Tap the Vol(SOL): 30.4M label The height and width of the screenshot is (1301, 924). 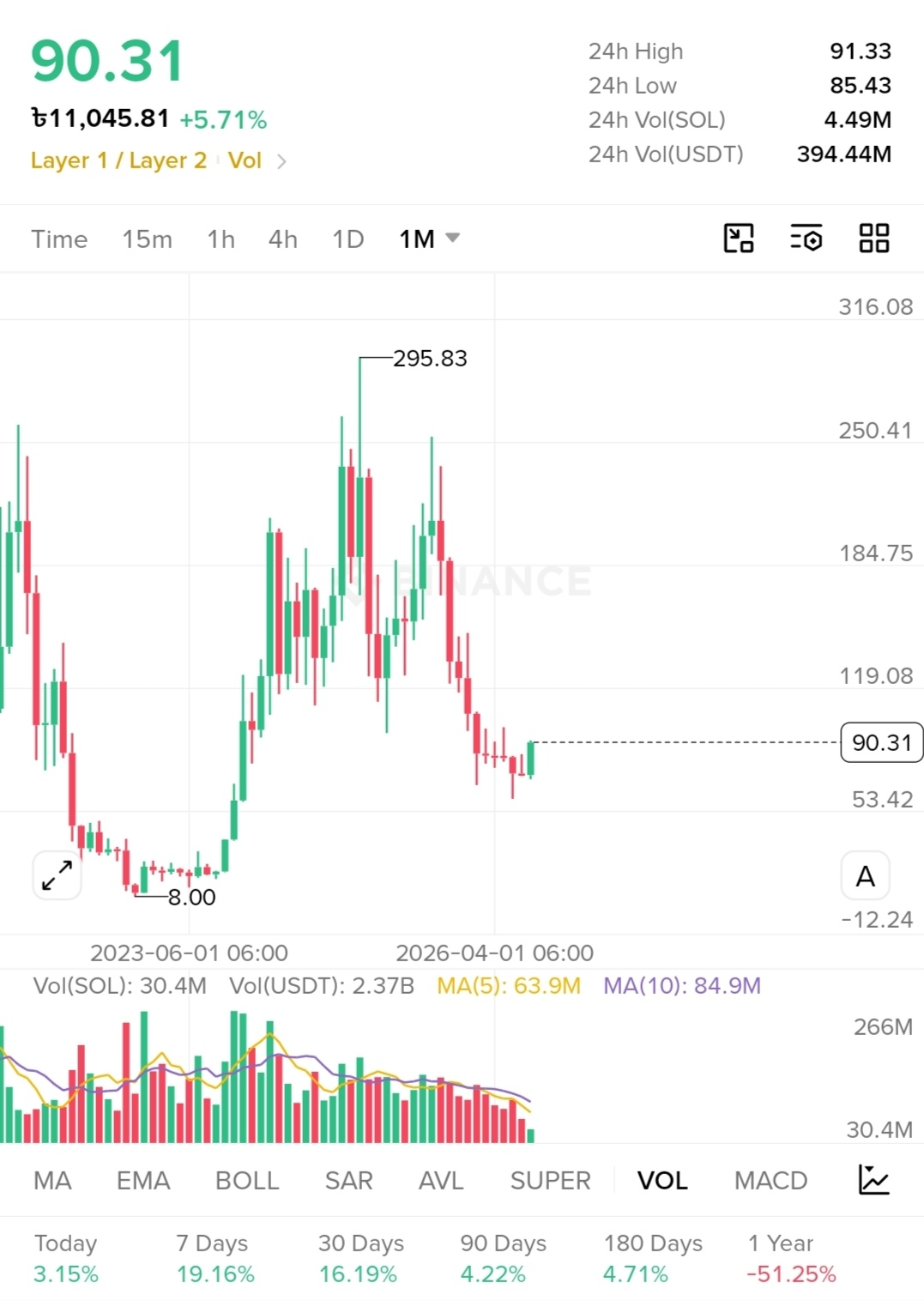(119, 985)
